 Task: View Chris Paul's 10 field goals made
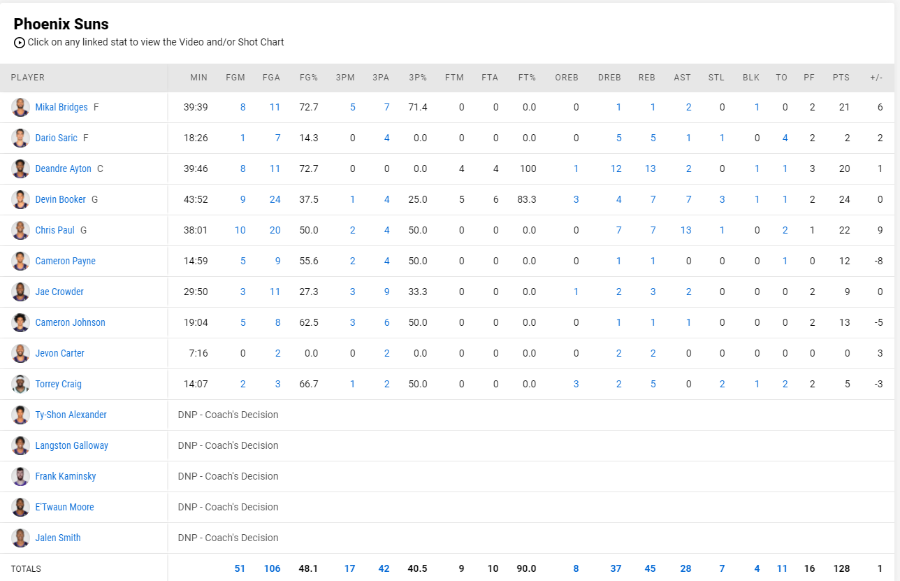[240, 230]
